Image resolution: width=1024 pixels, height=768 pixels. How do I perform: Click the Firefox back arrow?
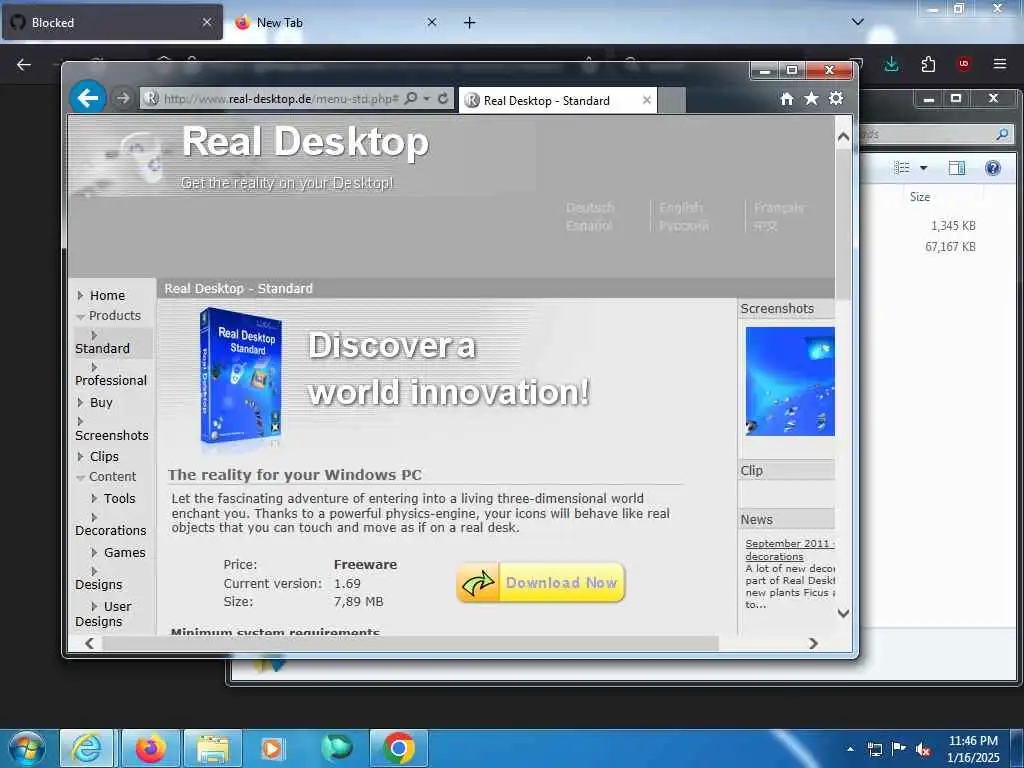tap(24, 64)
